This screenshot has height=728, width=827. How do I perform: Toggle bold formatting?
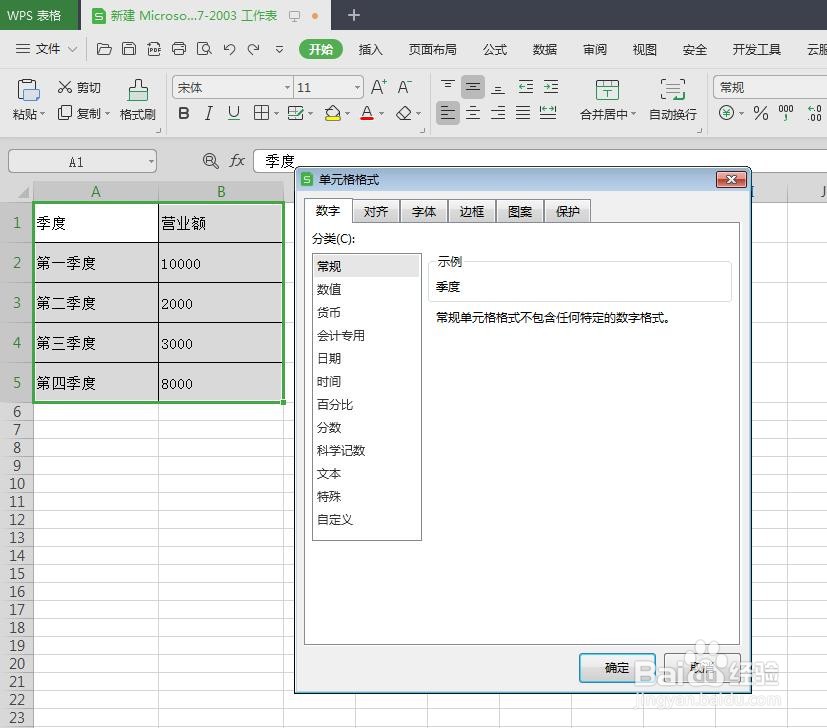click(x=184, y=113)
